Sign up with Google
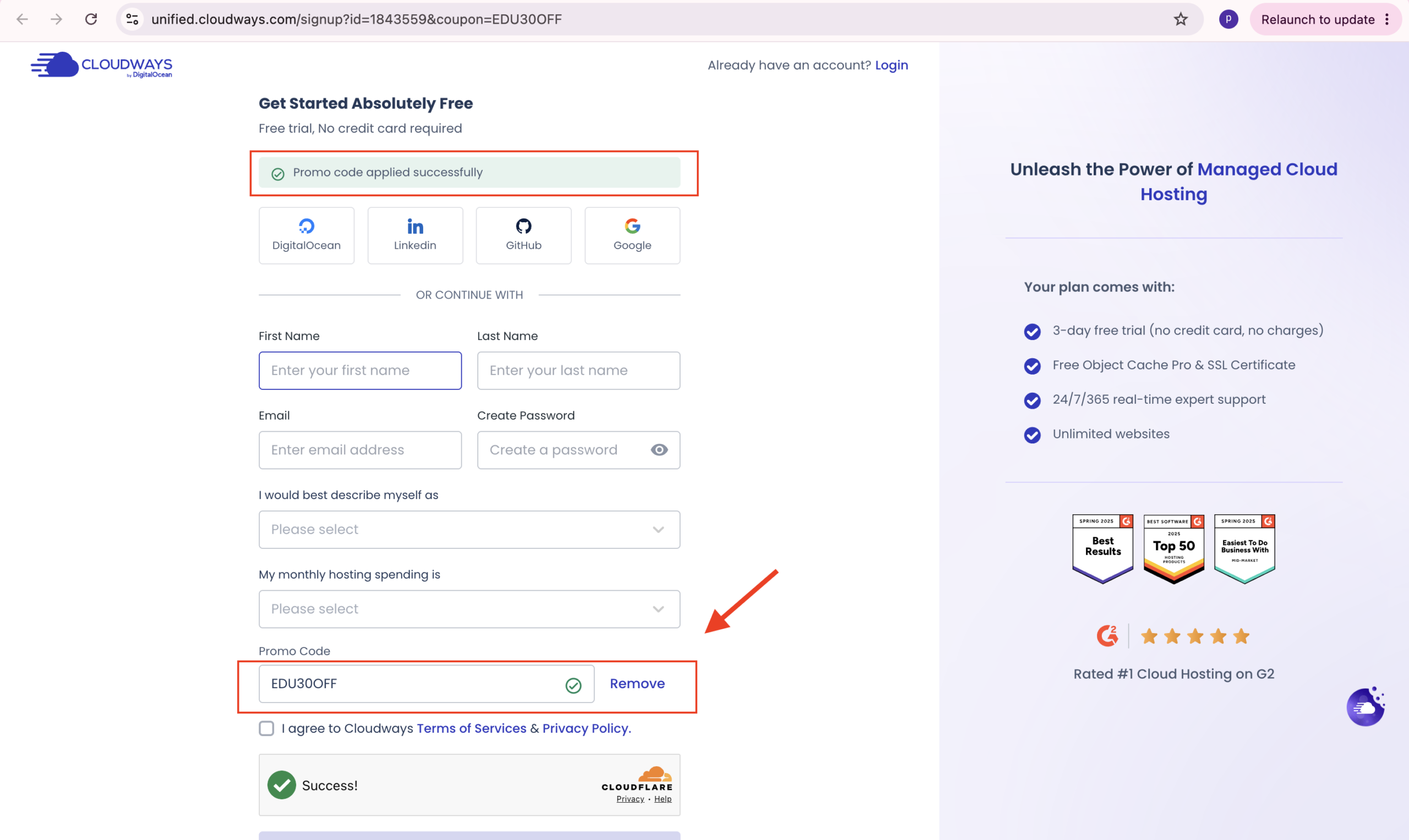Viewport: 1409px width, 840px height. tap(632, 235)
